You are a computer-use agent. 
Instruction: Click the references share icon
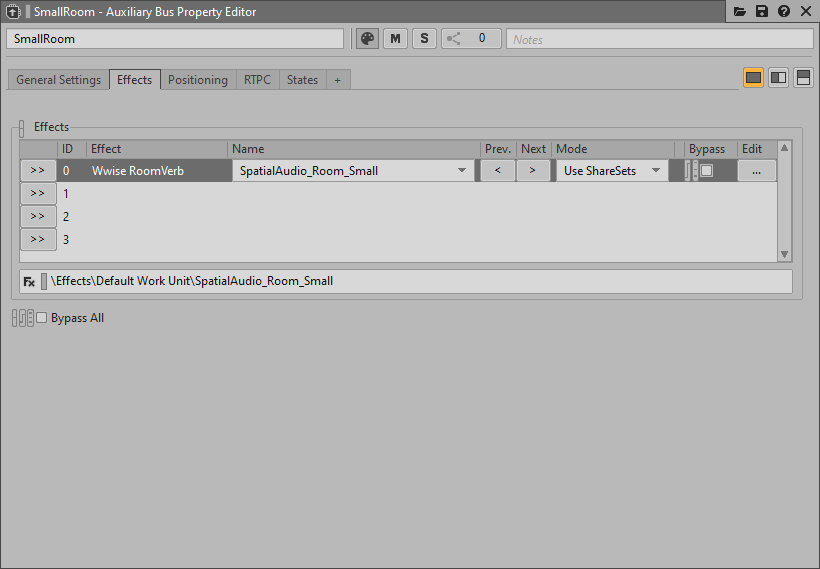click(455, 39)
